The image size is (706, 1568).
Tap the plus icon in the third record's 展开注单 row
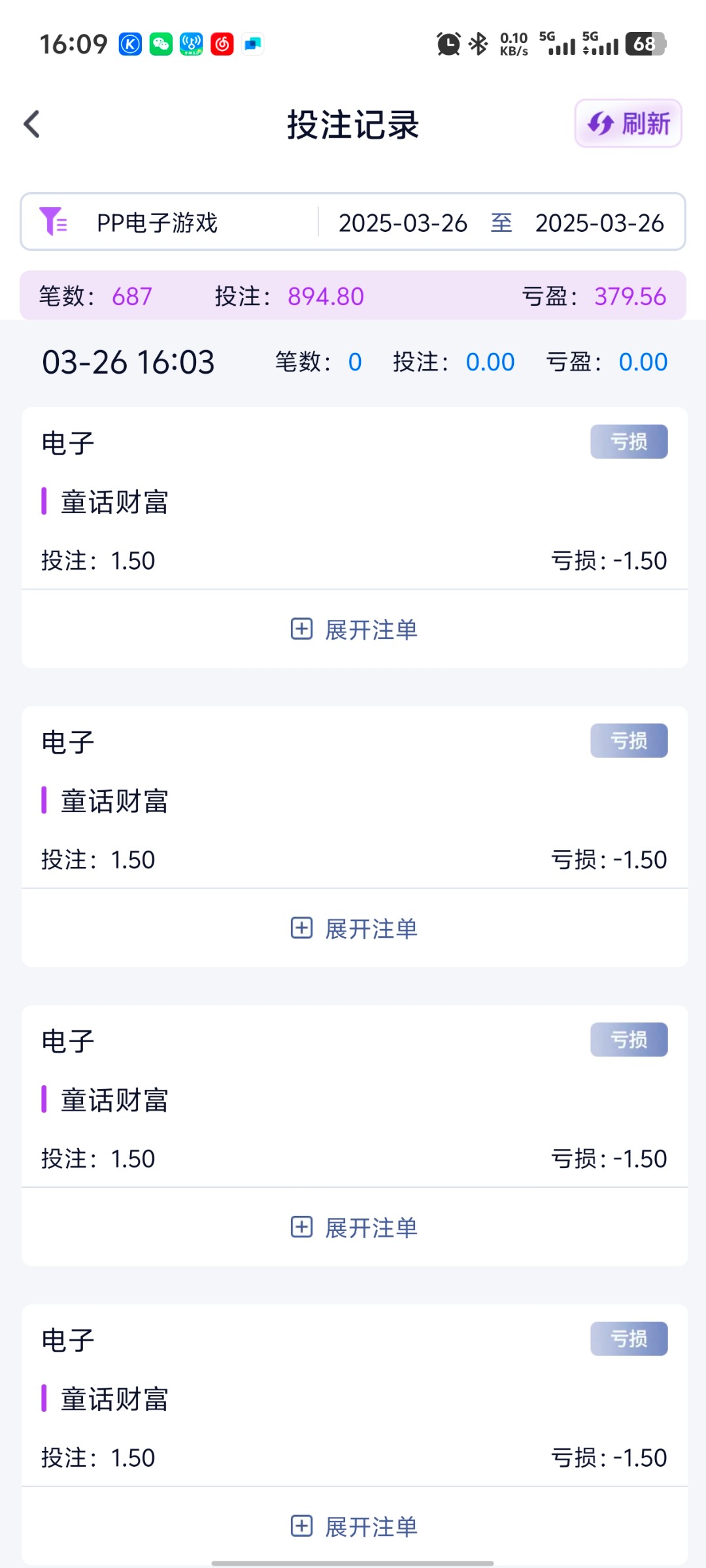(301, 1227)
